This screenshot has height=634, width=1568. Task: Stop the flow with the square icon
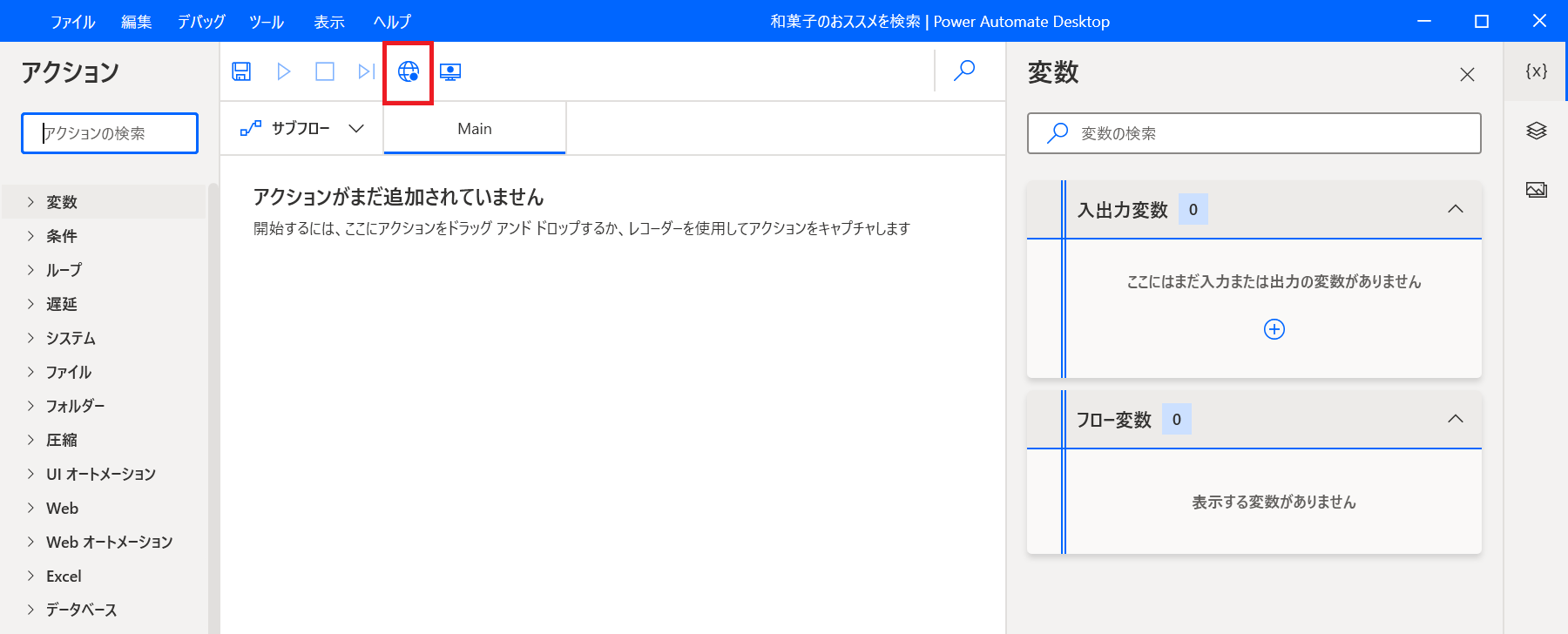point(325,71)
